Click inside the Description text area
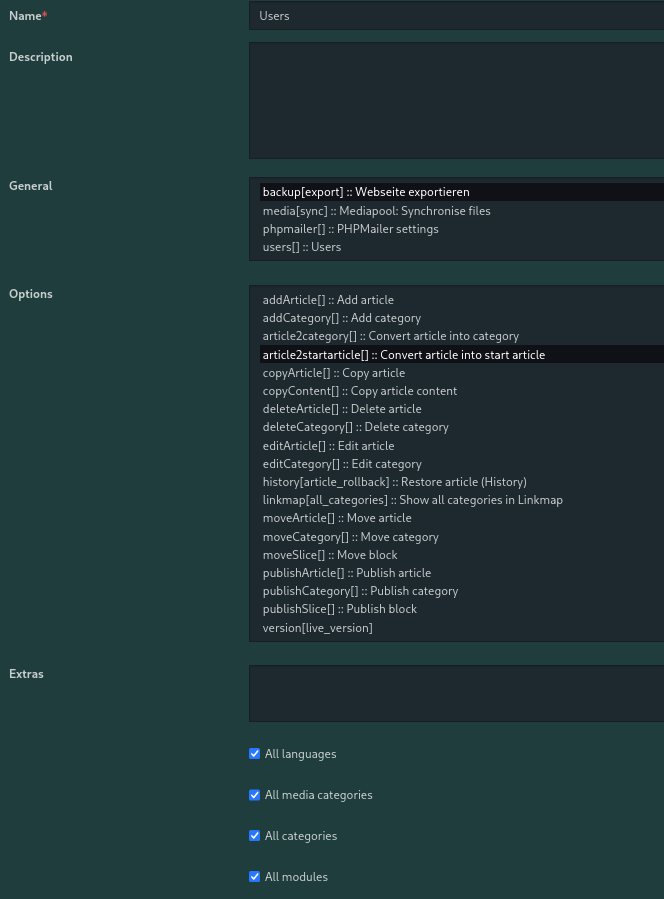Image resolution: width=664 pixels, height=899 pixels. [456, 100]
